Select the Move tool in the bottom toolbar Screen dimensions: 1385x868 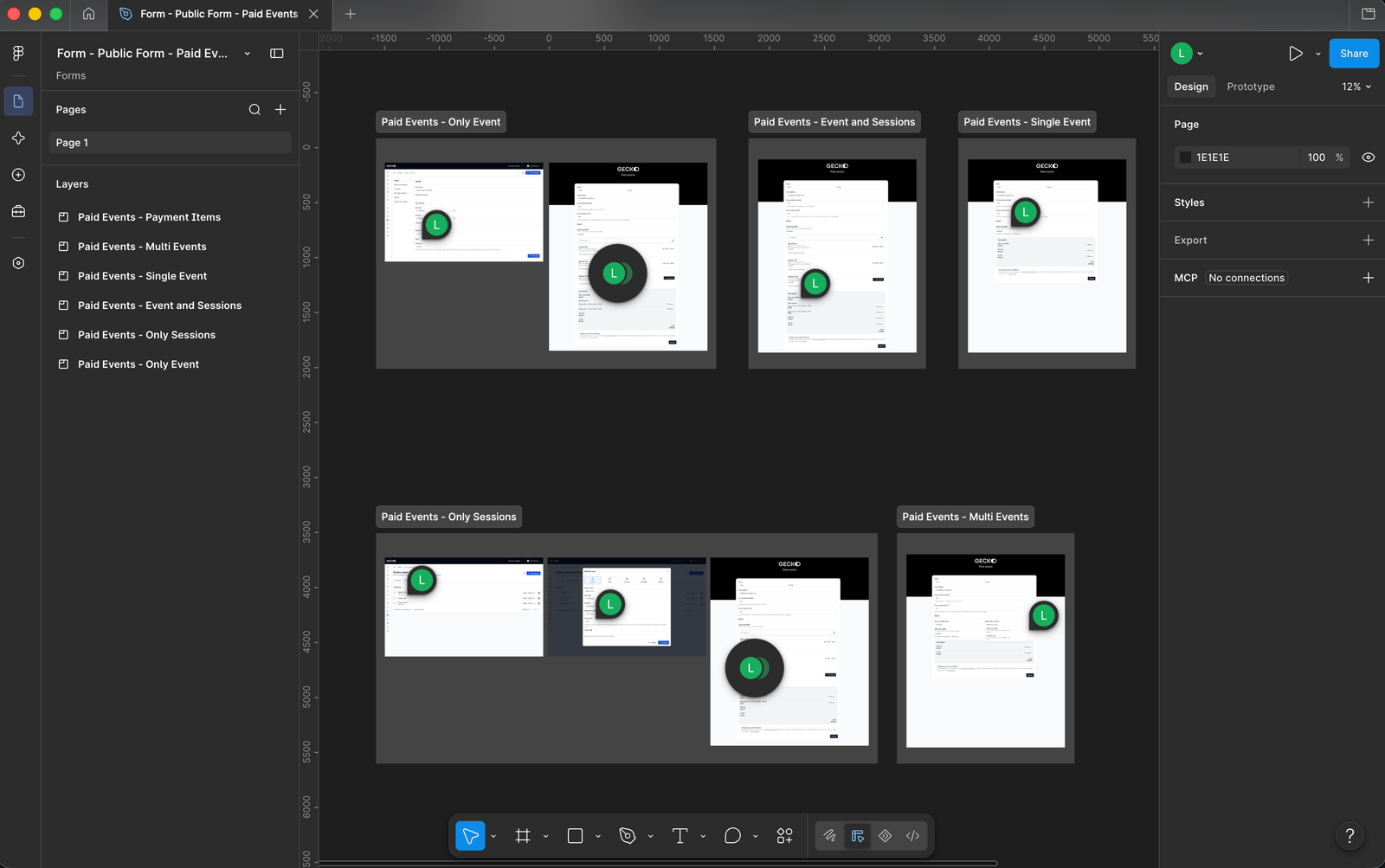470,836
